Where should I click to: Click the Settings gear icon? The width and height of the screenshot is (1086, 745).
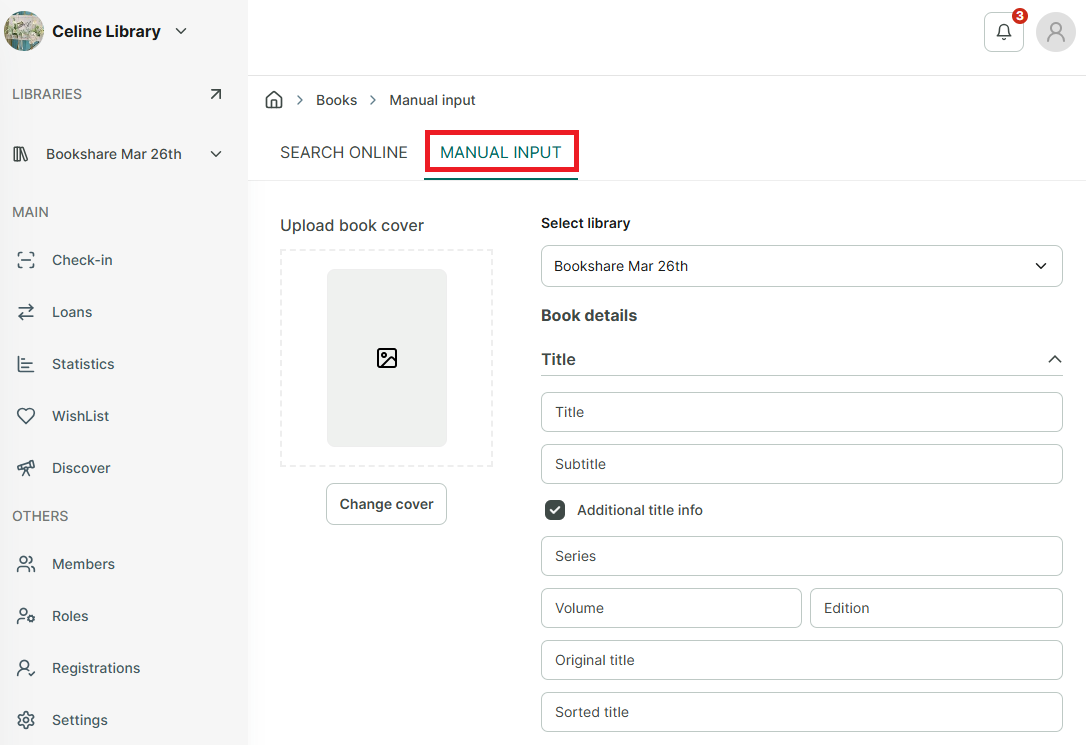pos(26,720)
